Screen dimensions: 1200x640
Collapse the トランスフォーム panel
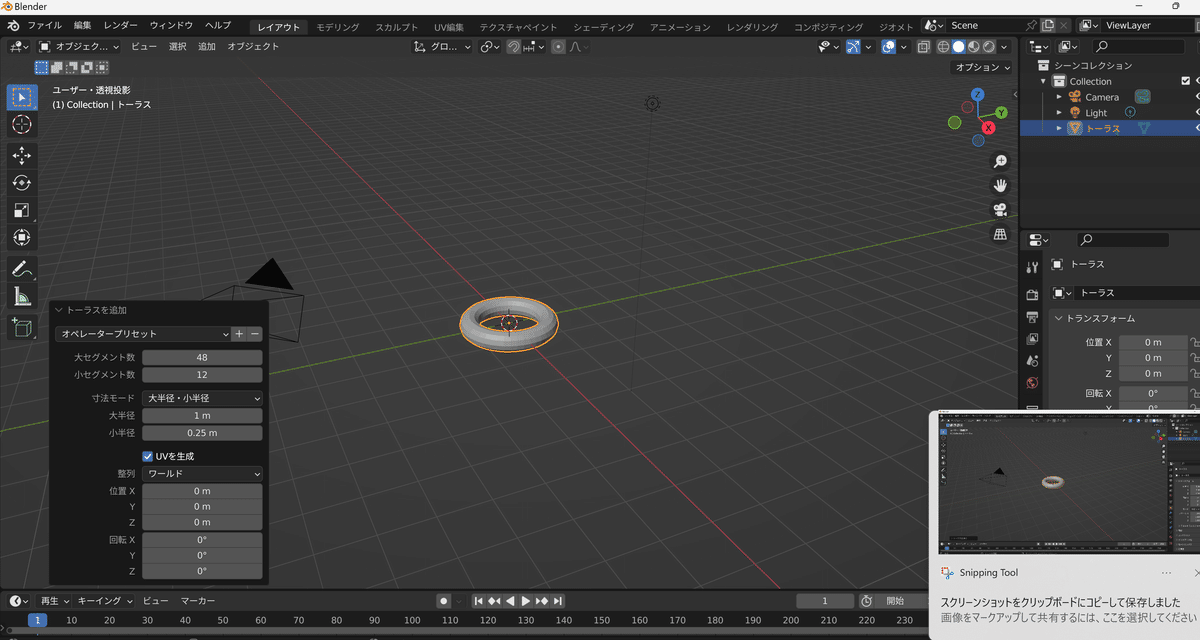1060,319
